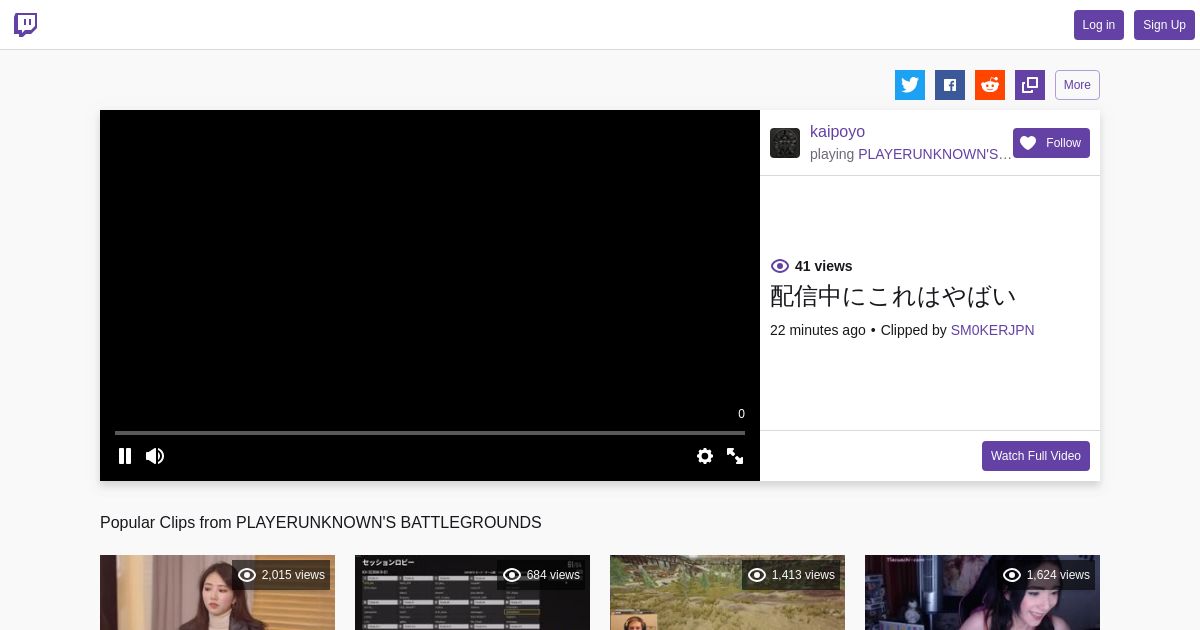The image size is (1200, 630).
Task: Share clip on Reddit
Action: click(990, 85)
